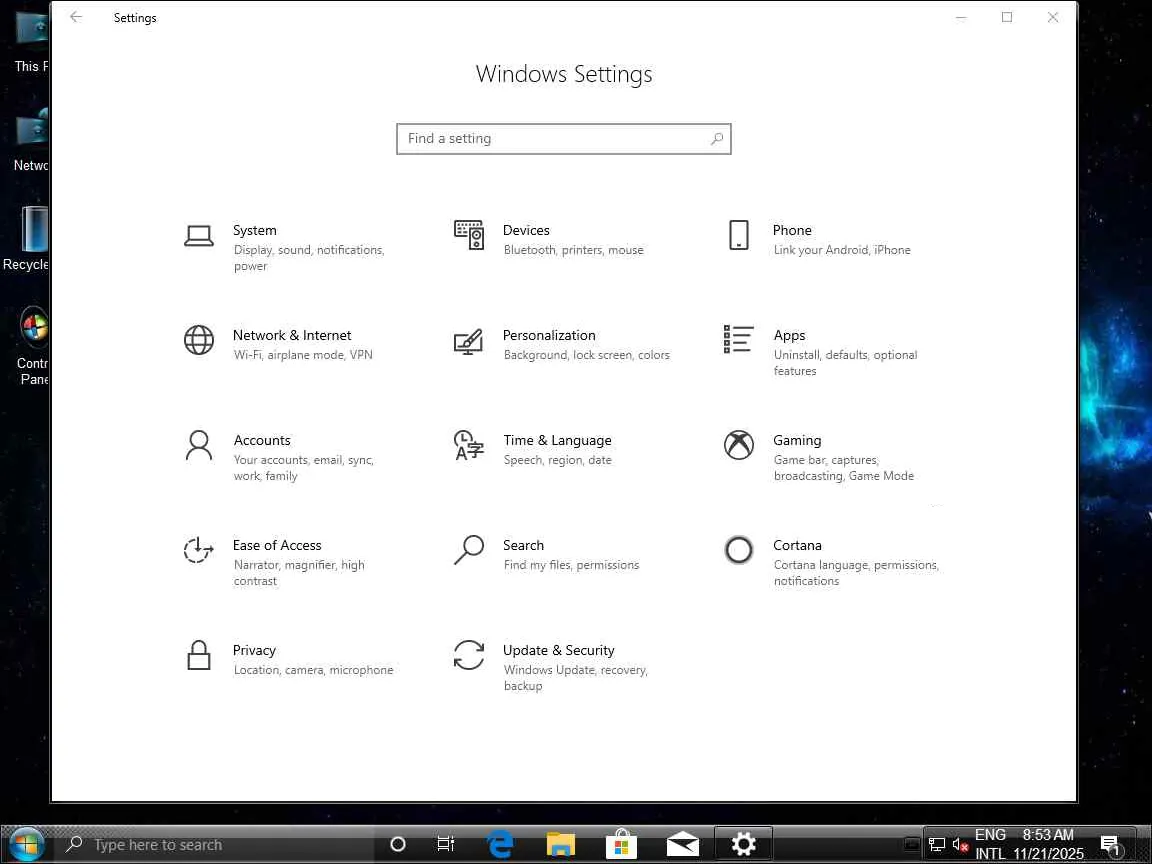Open the Devices keyboard-speaker icon
This screenshot has width=1152, height=864.
[x=469, y=235]
